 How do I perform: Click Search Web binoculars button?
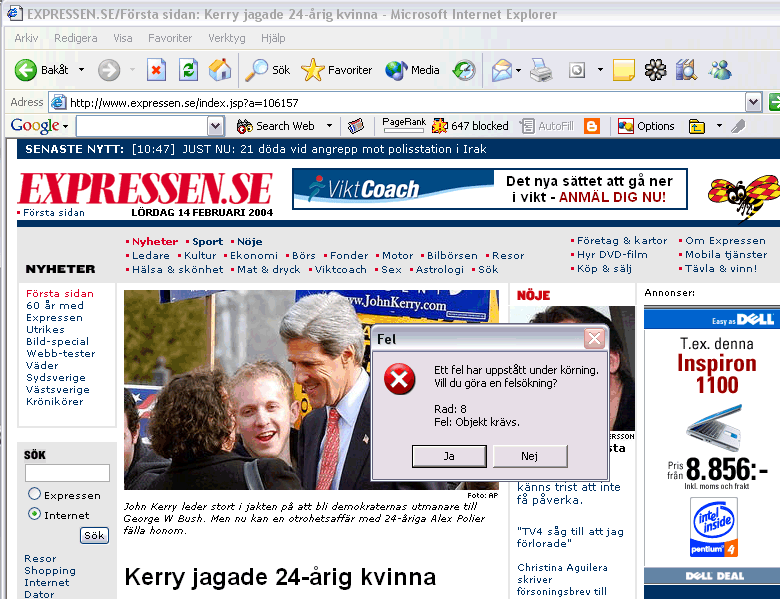tap(276, 126)
